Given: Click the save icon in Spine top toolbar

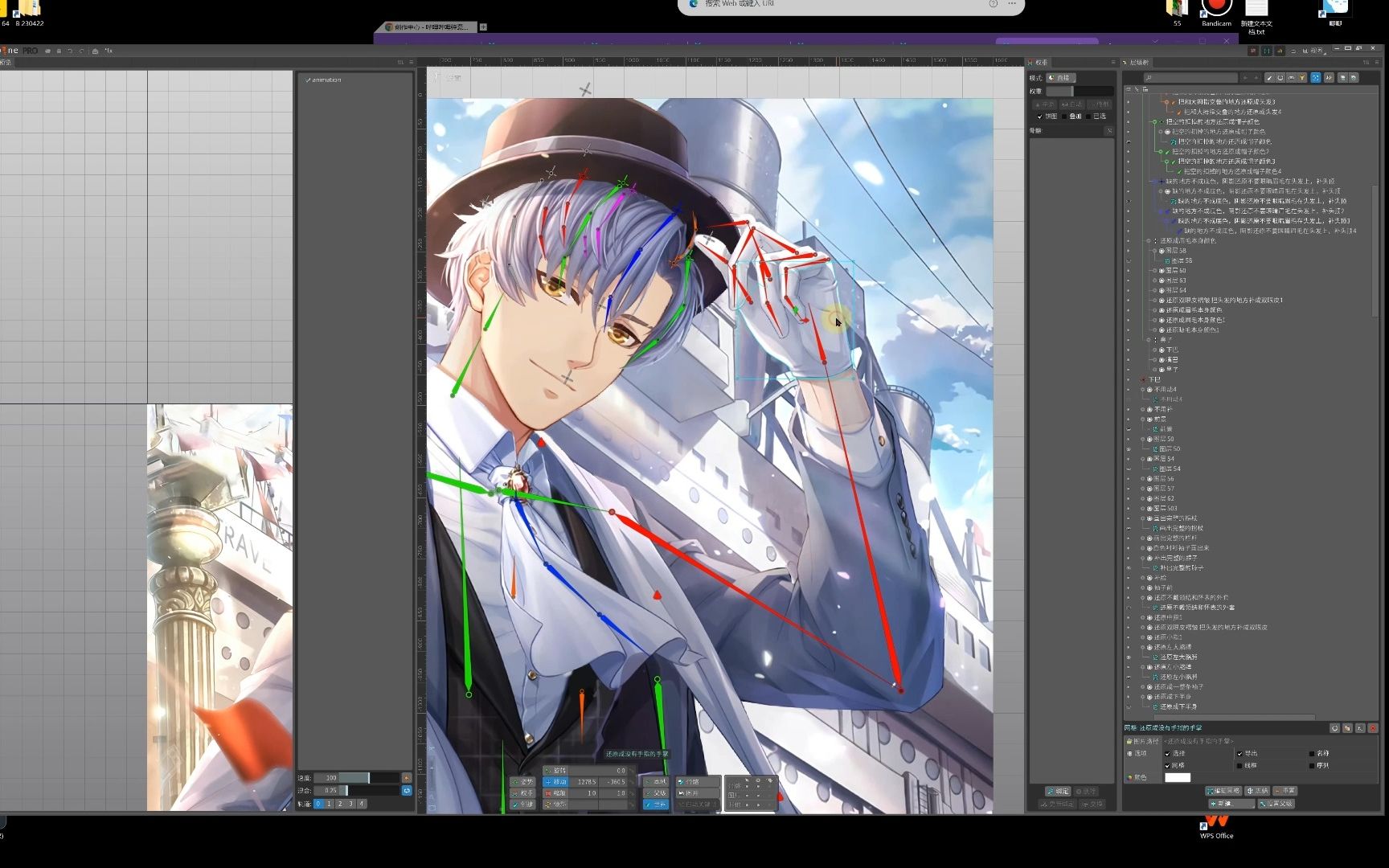Looking at the screenshot, I should tap(59, 51).
